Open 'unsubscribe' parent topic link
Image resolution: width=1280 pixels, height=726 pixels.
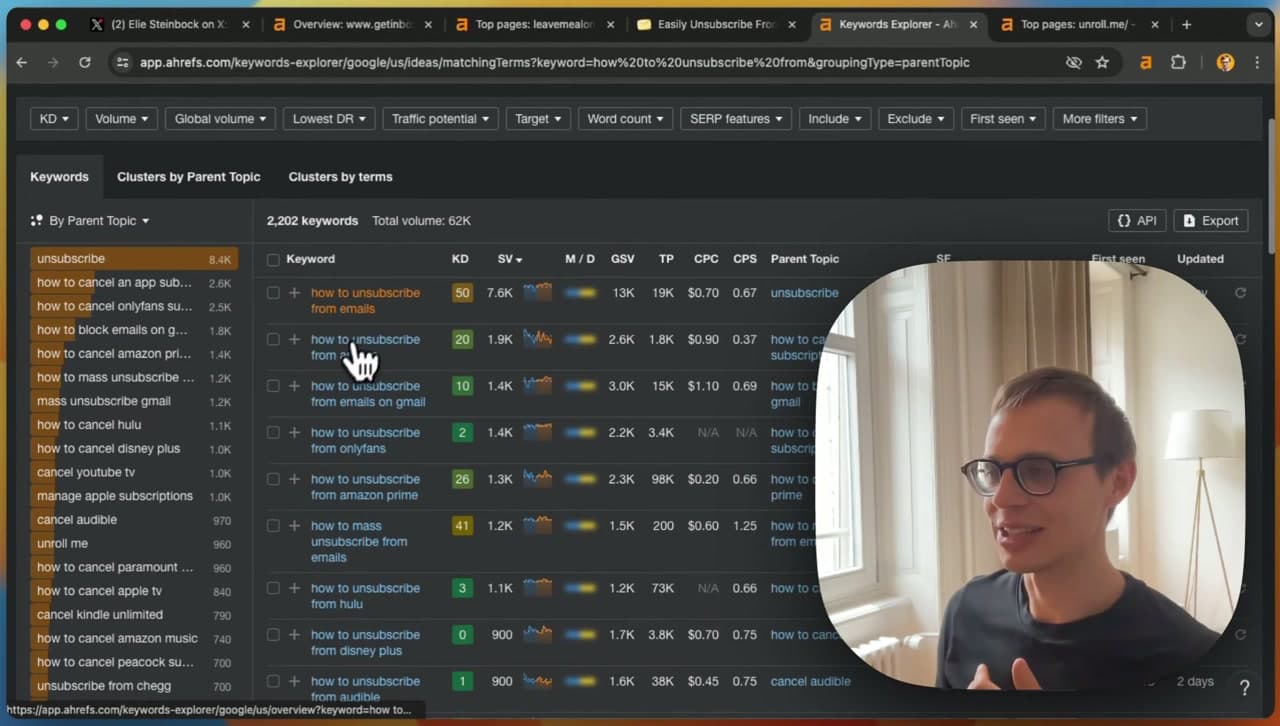804,293
